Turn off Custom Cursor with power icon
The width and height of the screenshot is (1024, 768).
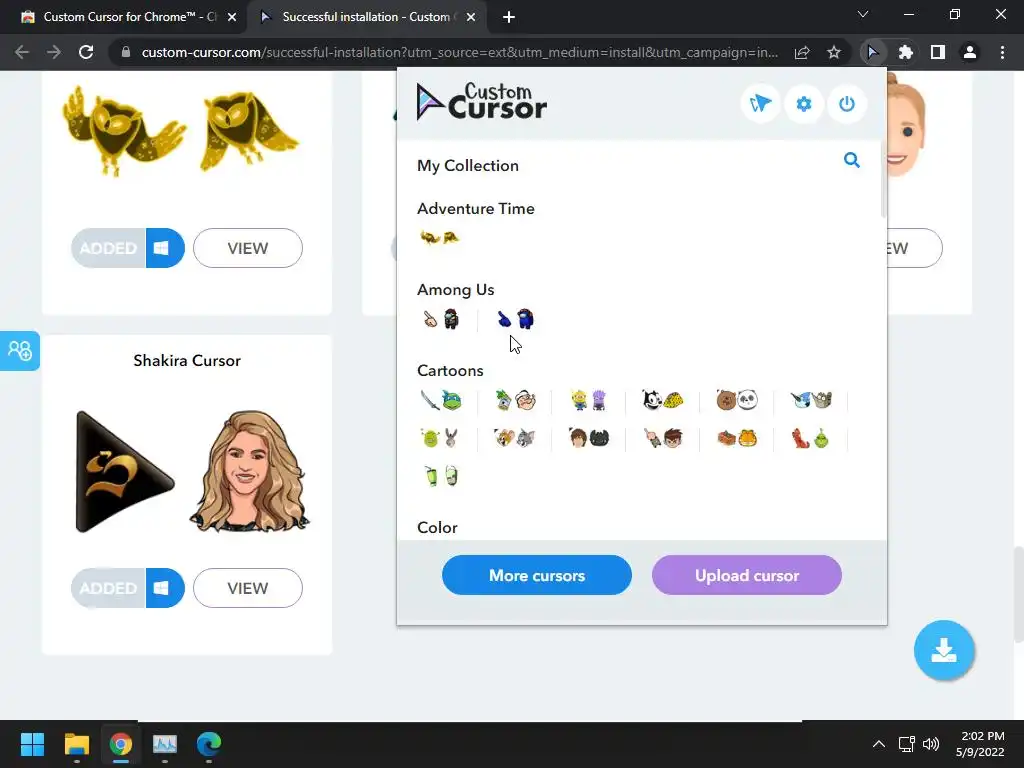point(847,103)
